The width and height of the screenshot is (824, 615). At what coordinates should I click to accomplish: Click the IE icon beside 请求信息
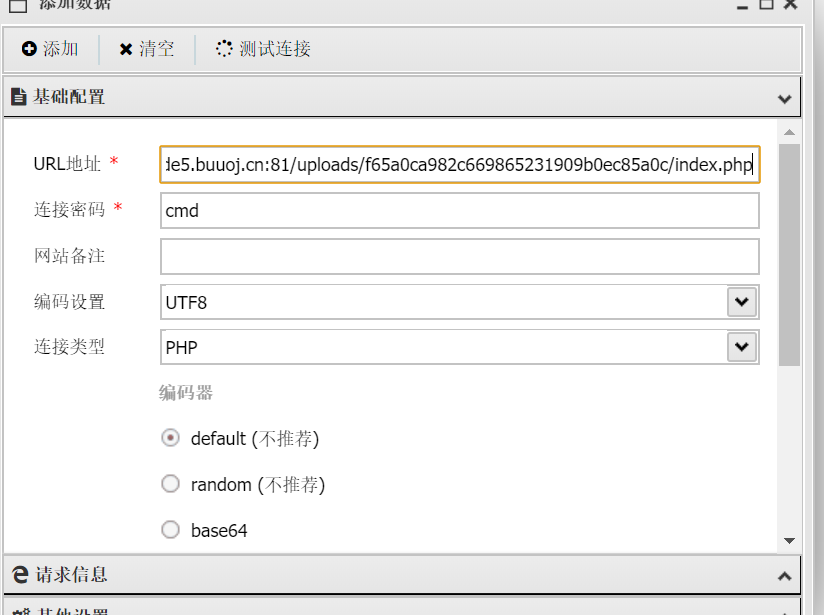point(20,574)
